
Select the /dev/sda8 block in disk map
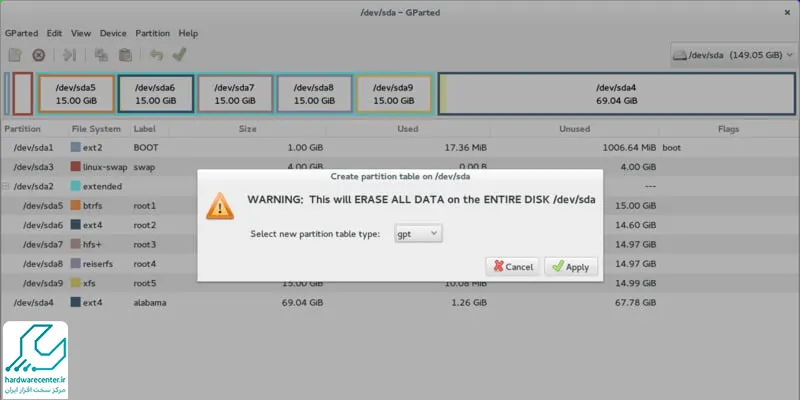(314, 94)
